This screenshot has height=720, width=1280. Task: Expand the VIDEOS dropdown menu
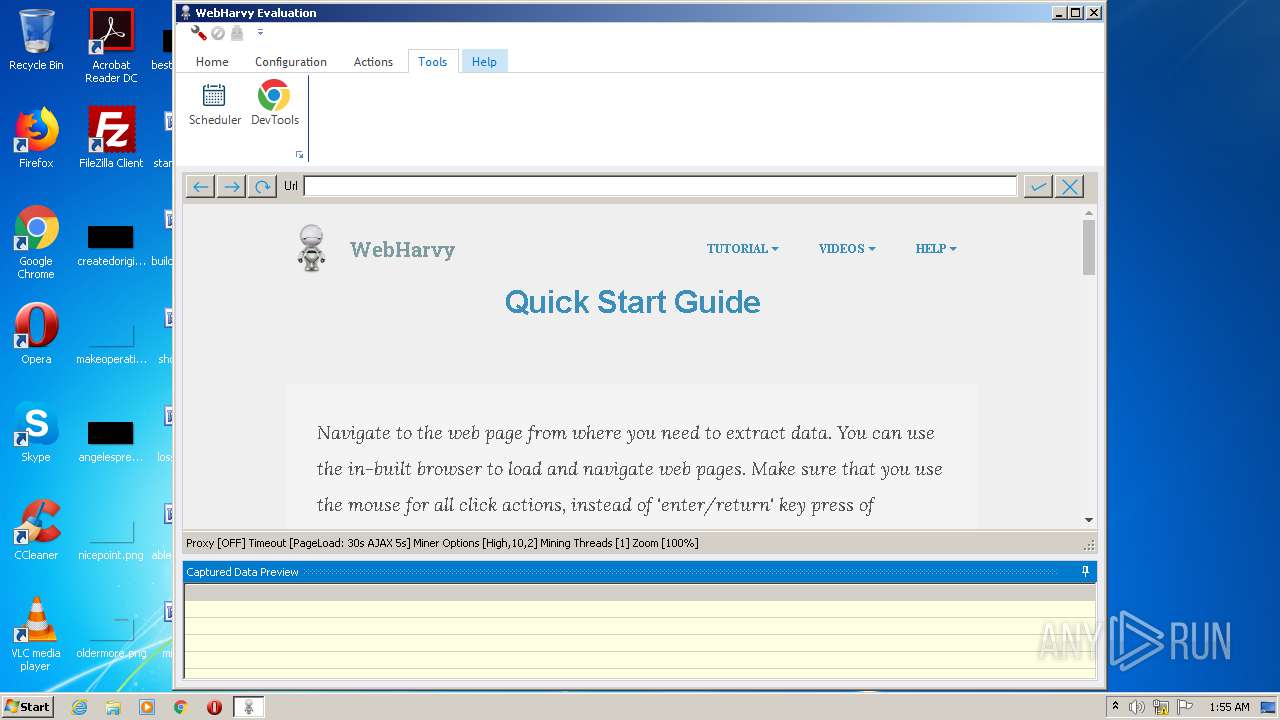point(847,249)
